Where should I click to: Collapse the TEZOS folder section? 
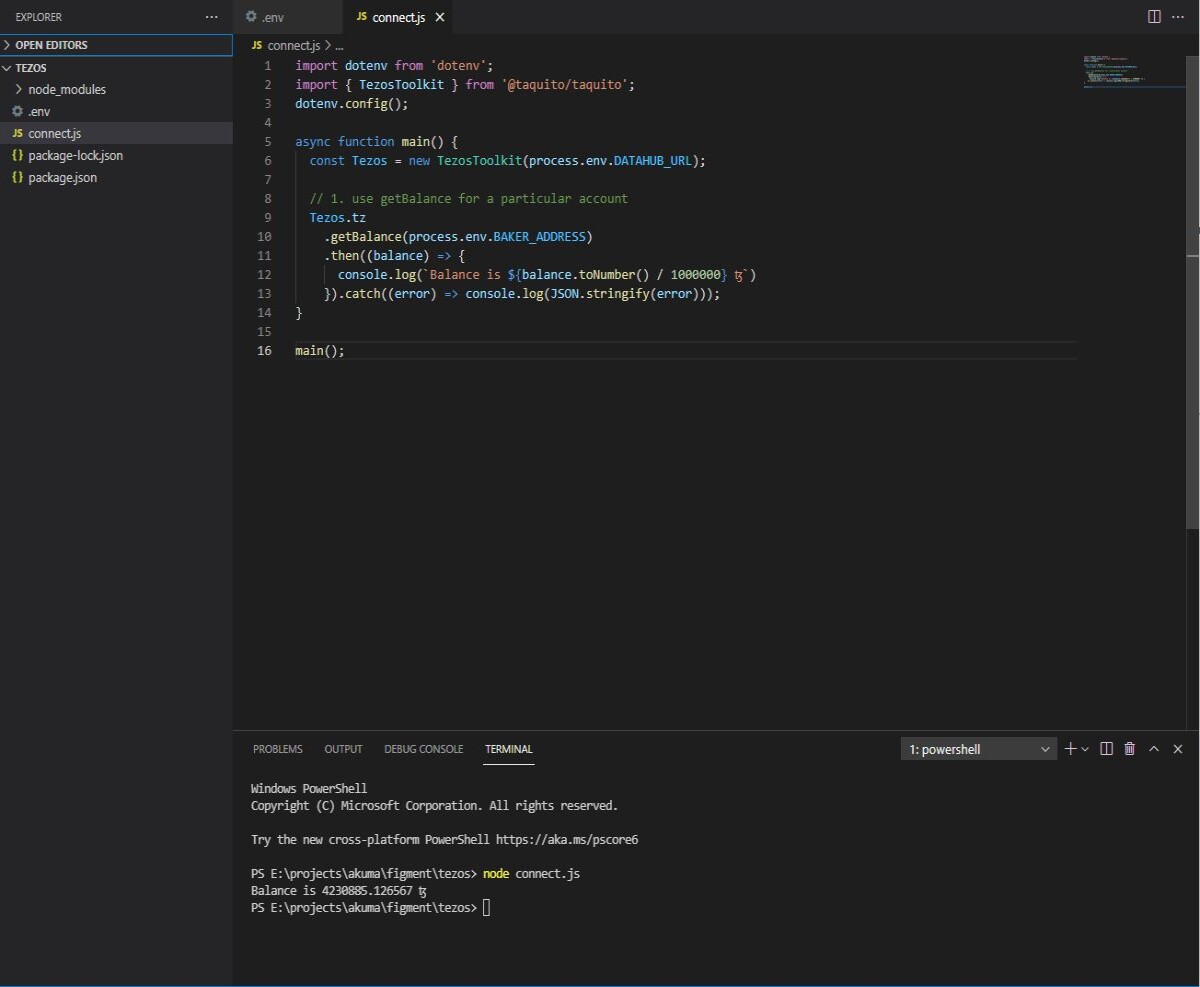(116, 67)
